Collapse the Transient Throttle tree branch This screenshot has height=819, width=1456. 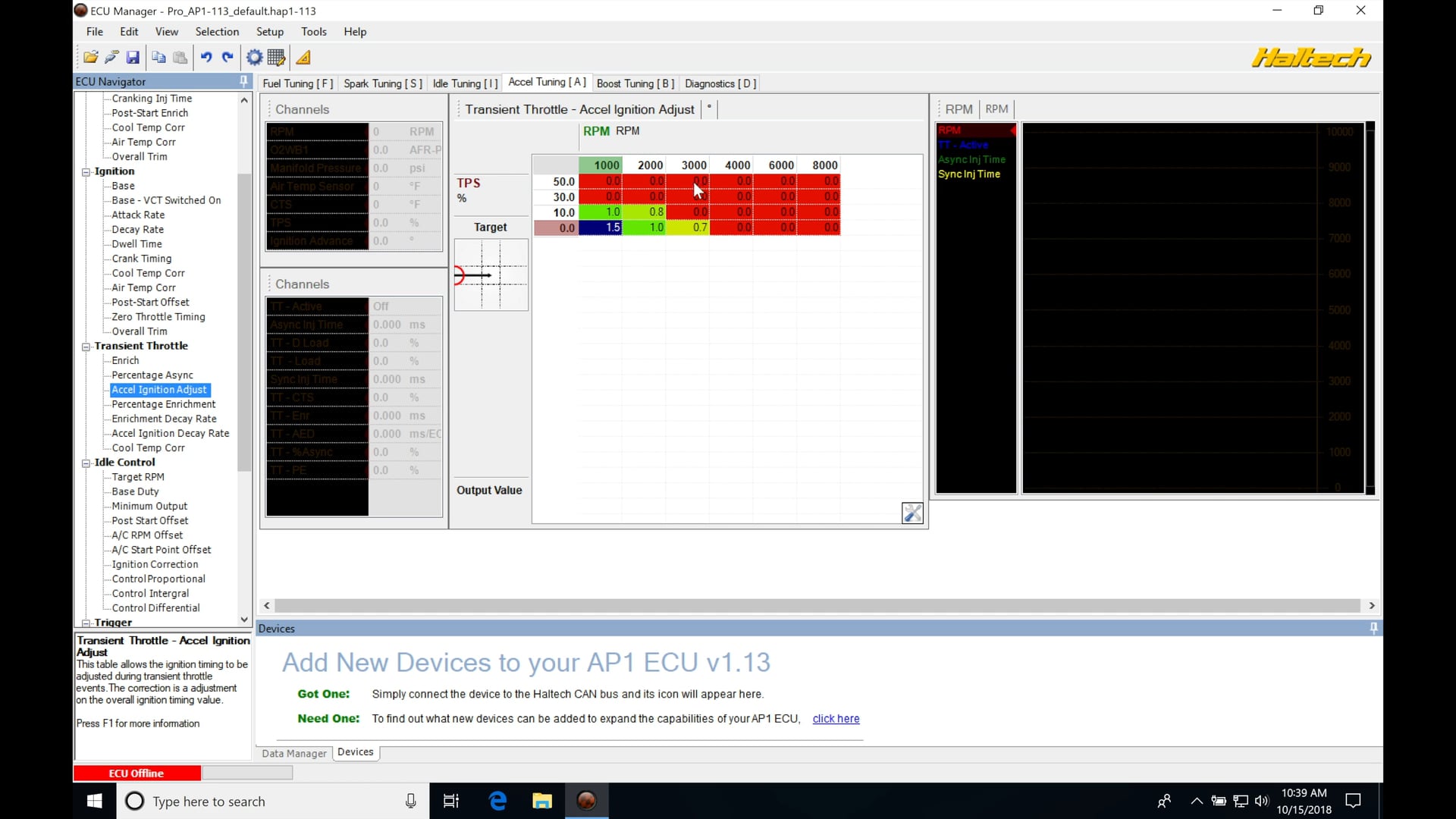[x=86, y=347]
